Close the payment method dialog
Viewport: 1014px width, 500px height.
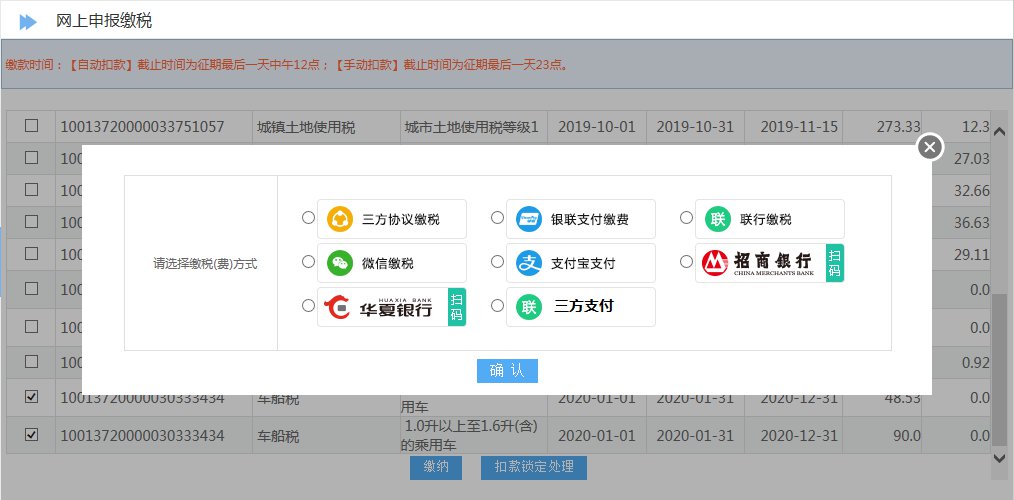tap(930, 148)
